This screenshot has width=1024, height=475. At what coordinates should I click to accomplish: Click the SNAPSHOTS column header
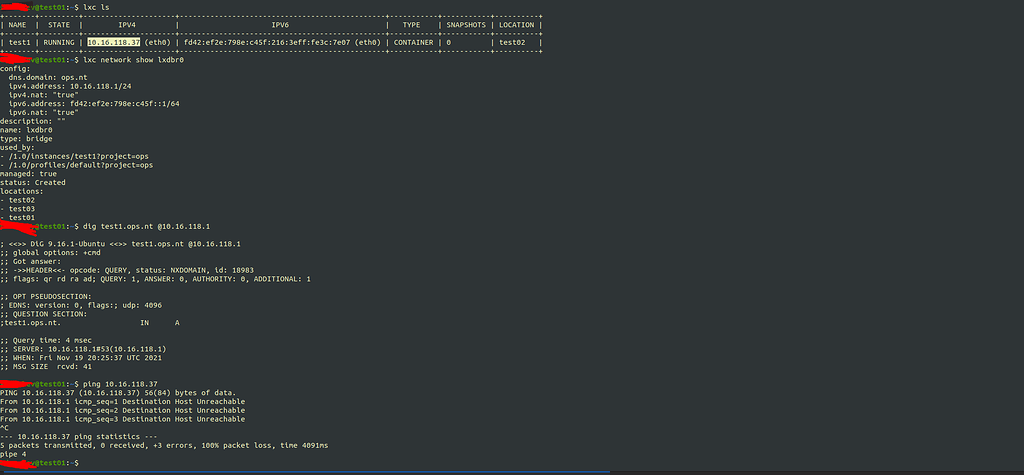click(x=466, y=24)
